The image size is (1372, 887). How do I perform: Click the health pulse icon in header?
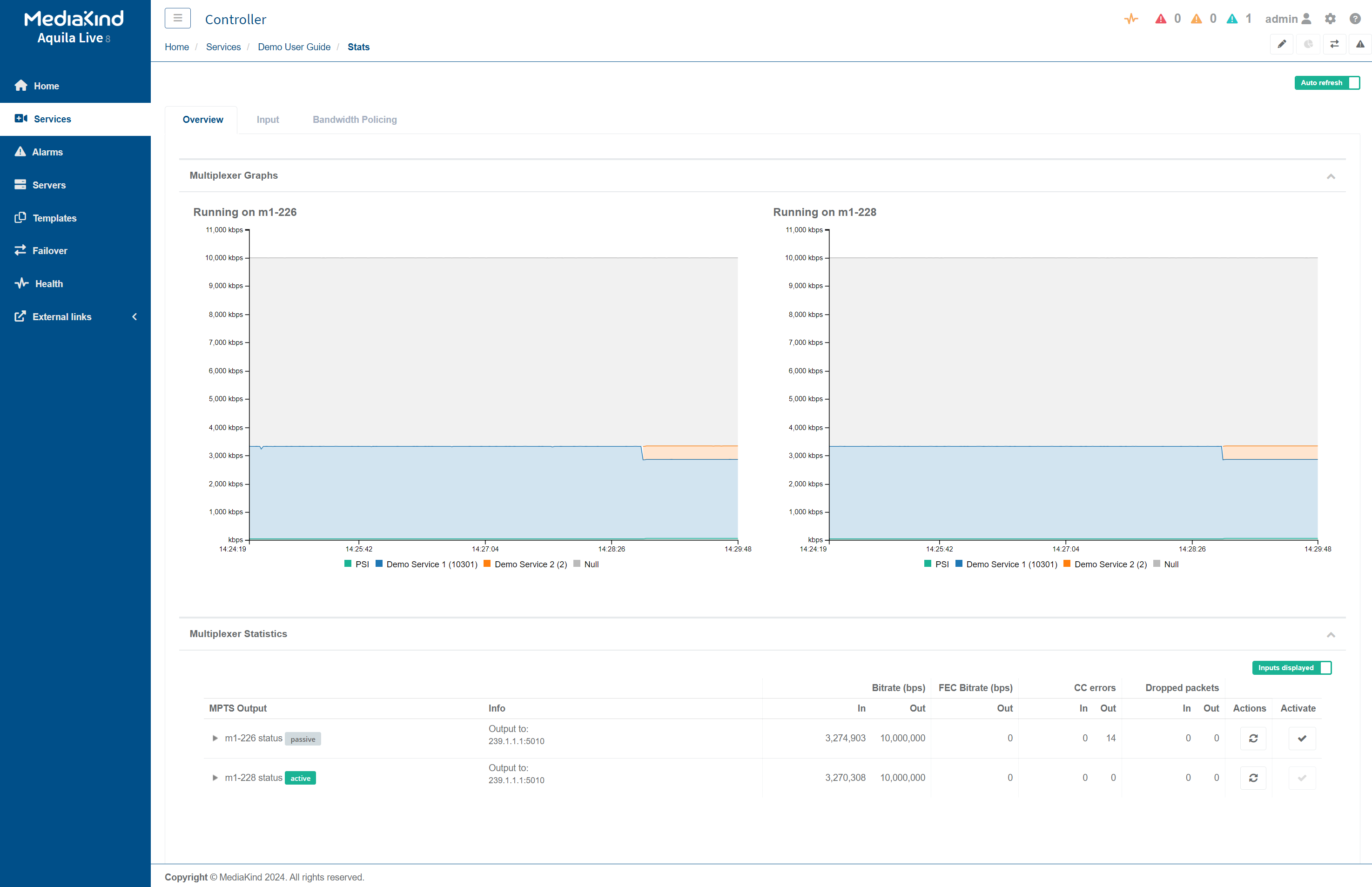tap(1130, 19)
